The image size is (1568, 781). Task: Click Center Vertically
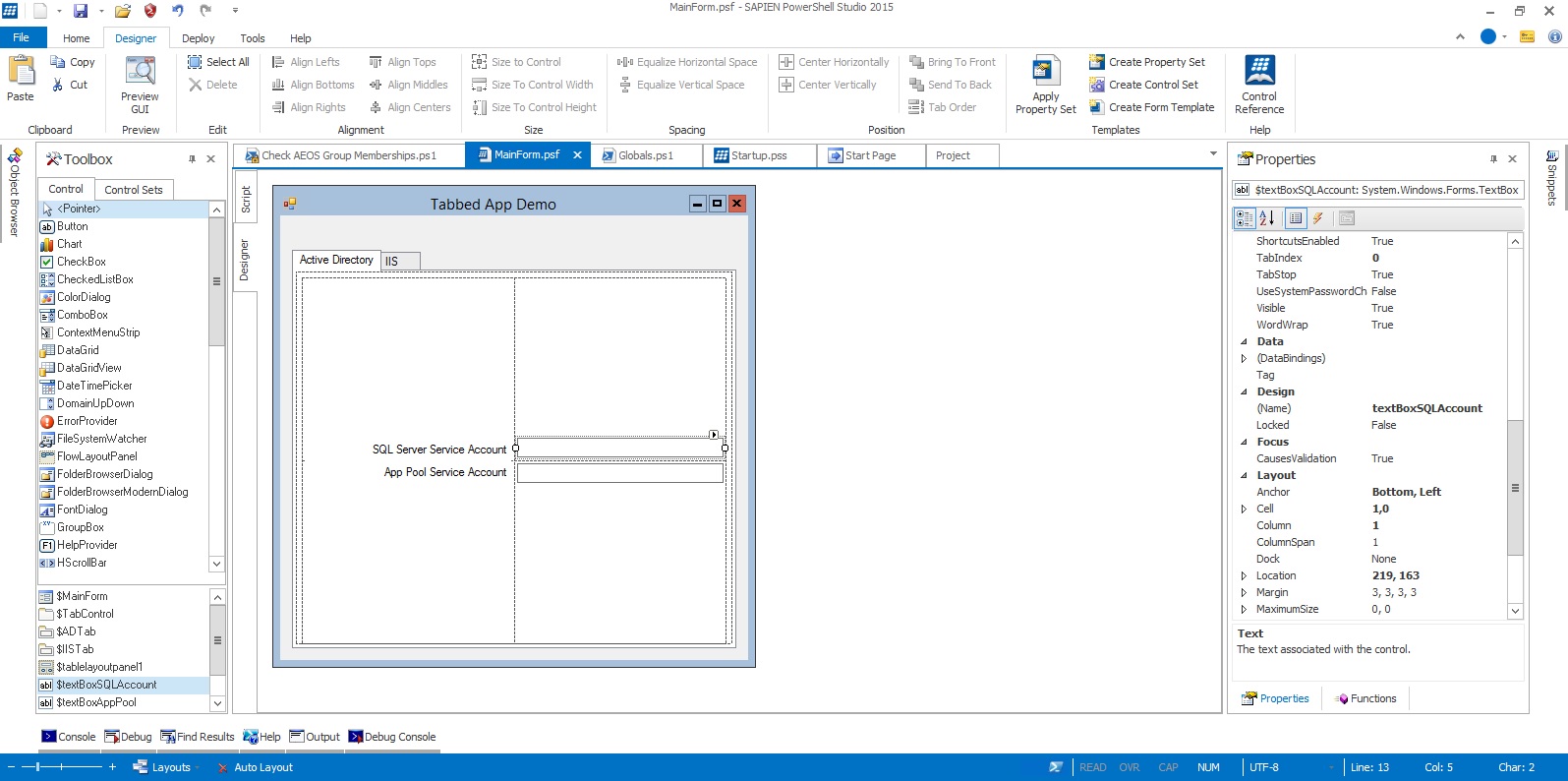[828, 85]
